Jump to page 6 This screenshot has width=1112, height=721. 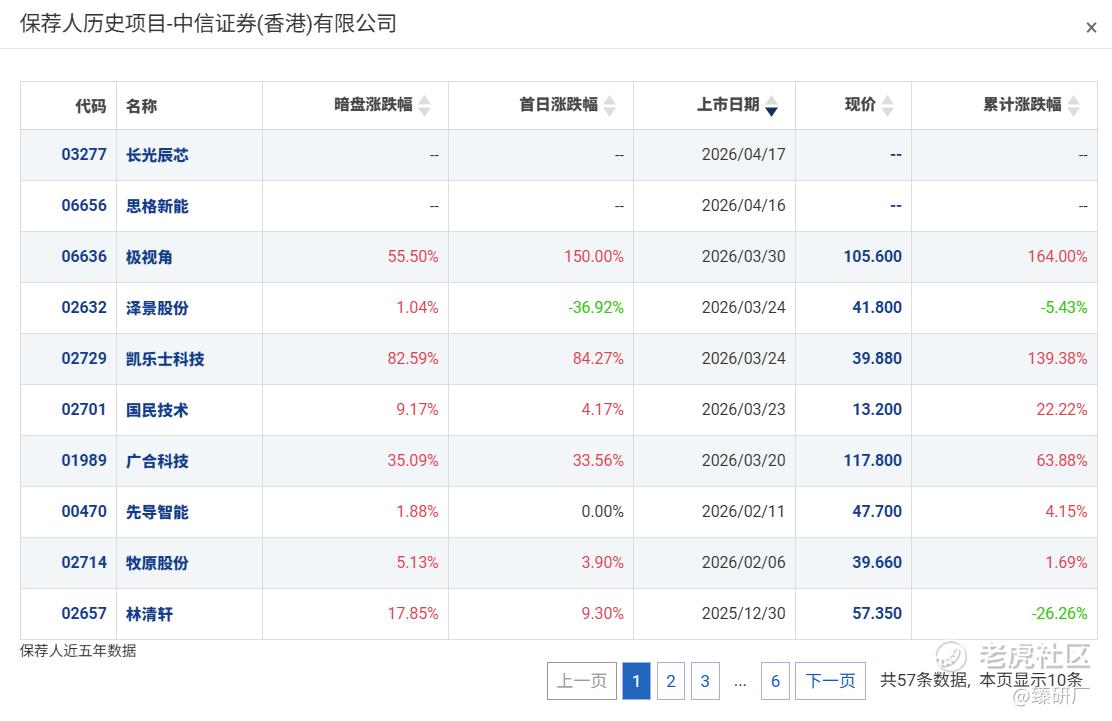point(775,681)
